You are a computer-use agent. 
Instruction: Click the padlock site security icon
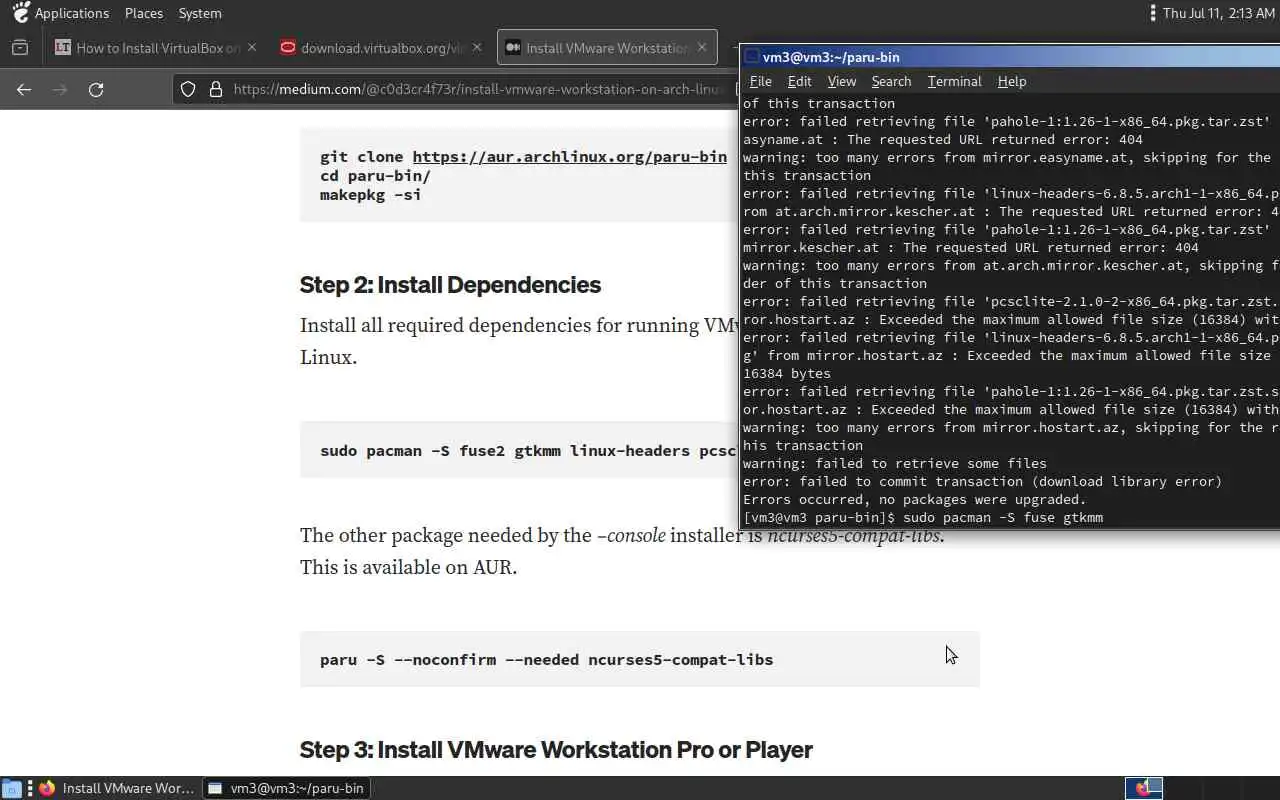(215, 89)
